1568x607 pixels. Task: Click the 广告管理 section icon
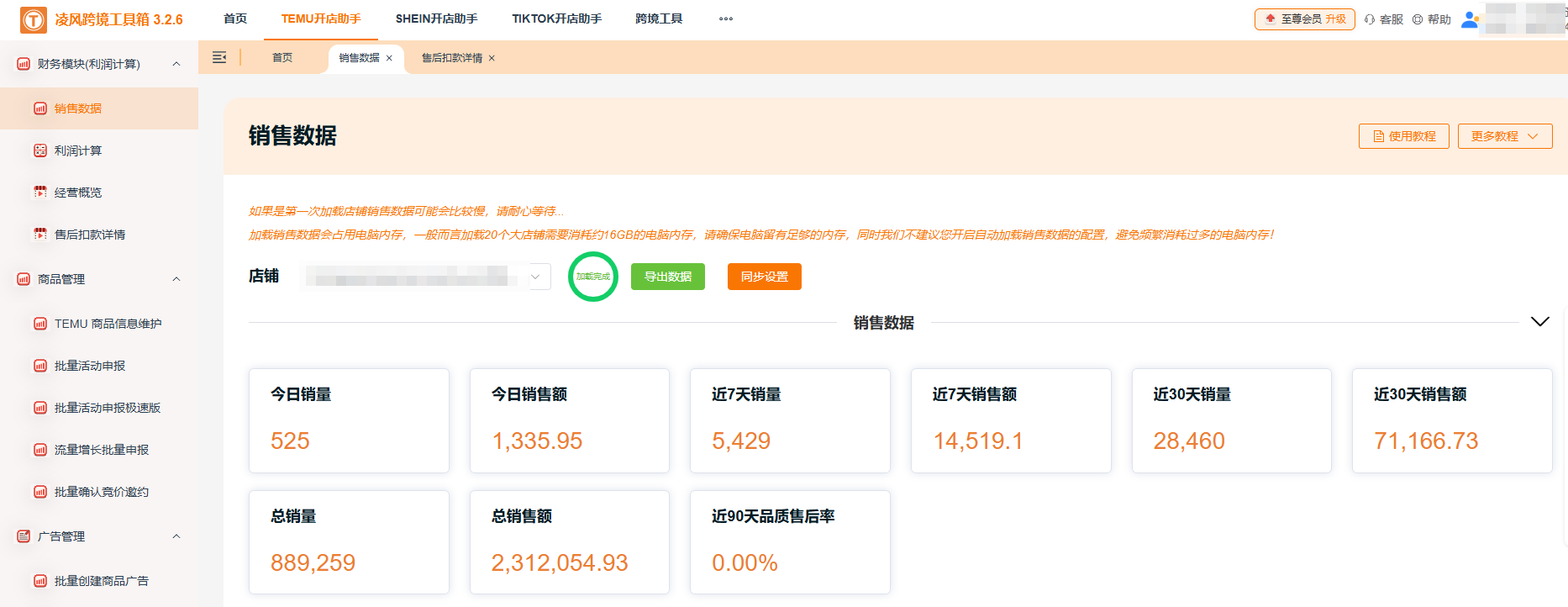[x=24, y=536]
